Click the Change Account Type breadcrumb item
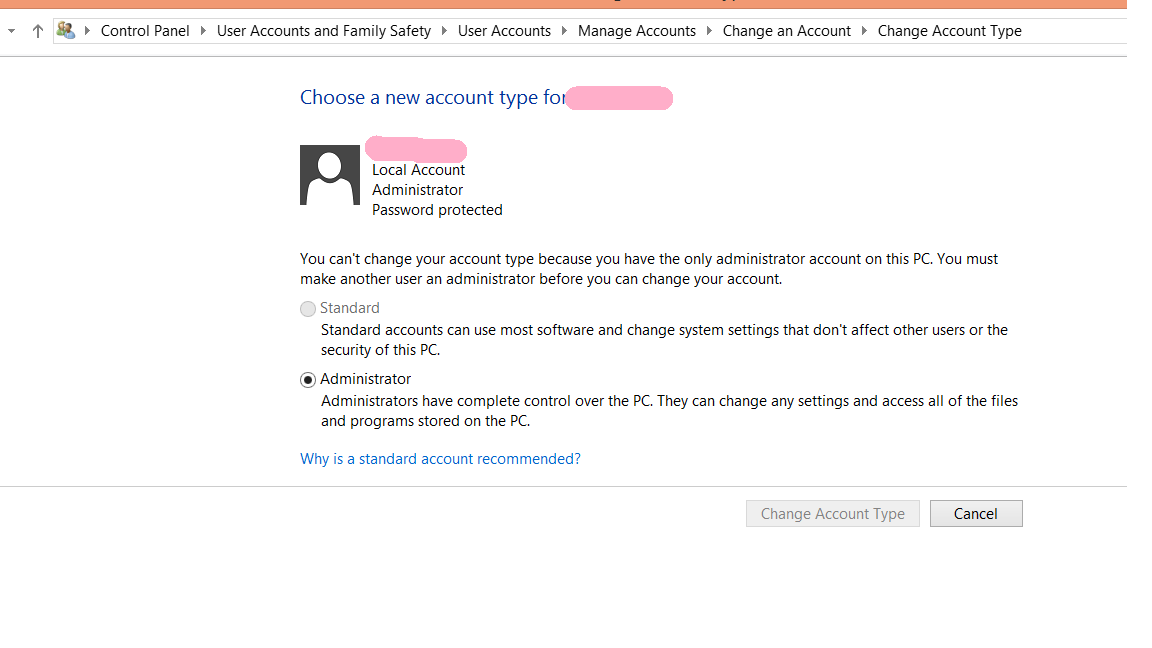1152x648 pixels. [x=950, y=31]
